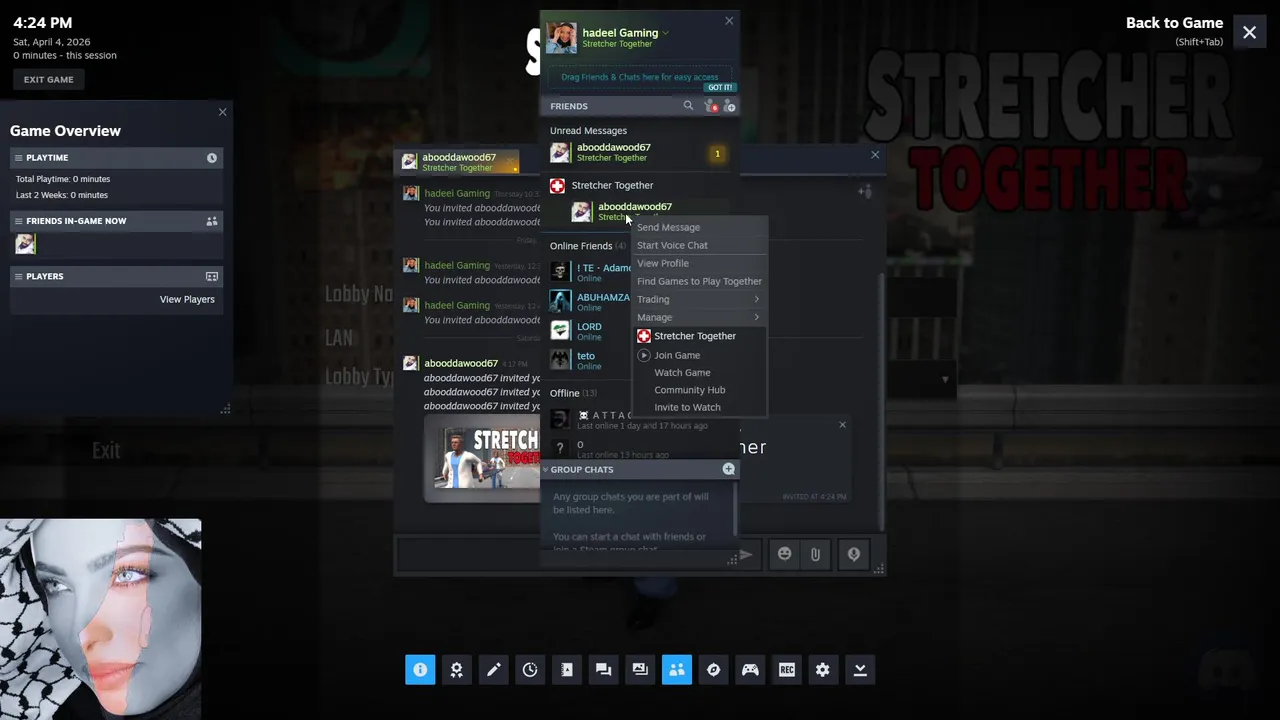The width and height of the screenshot is (1280, 720).
Task: Open the Game Overview info icon in bottom toolbar
Action: 420,670
